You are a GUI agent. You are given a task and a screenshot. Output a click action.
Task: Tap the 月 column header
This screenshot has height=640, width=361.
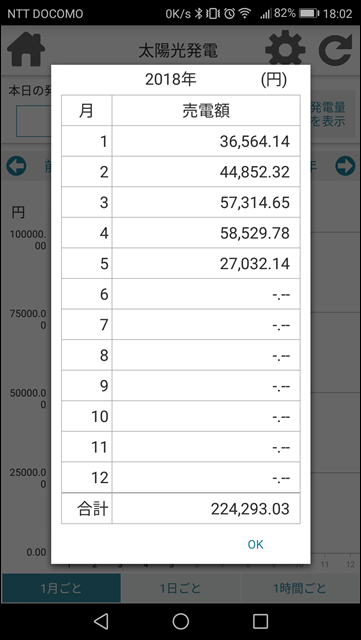87,111
